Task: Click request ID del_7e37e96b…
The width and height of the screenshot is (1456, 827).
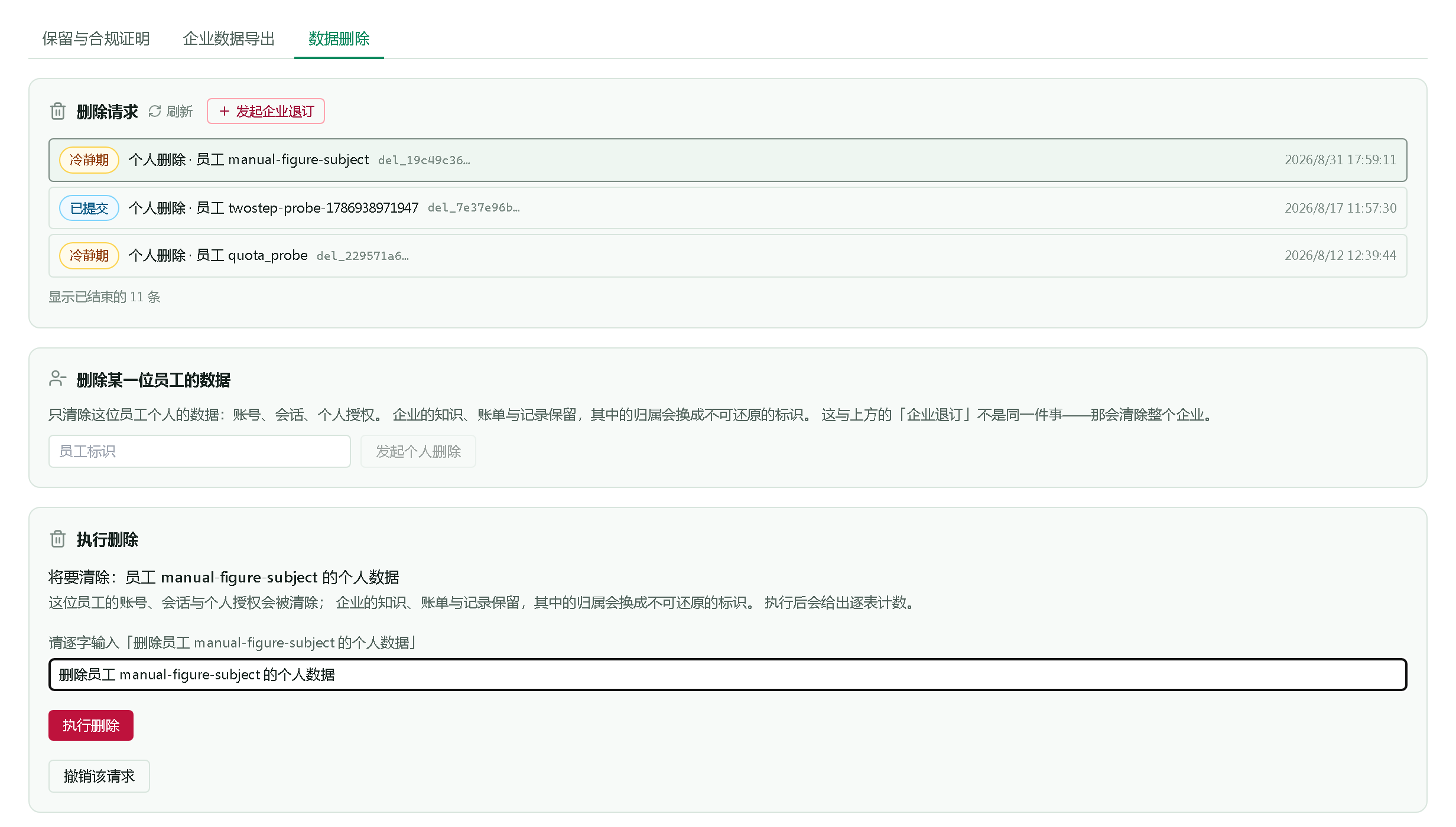Action: tap(473, 208)
